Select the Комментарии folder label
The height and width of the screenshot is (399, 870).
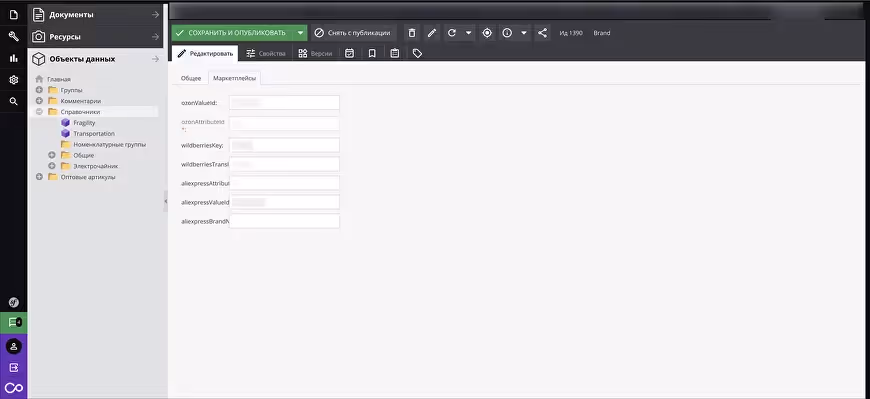pyautogui.click(x=81, y=101)
